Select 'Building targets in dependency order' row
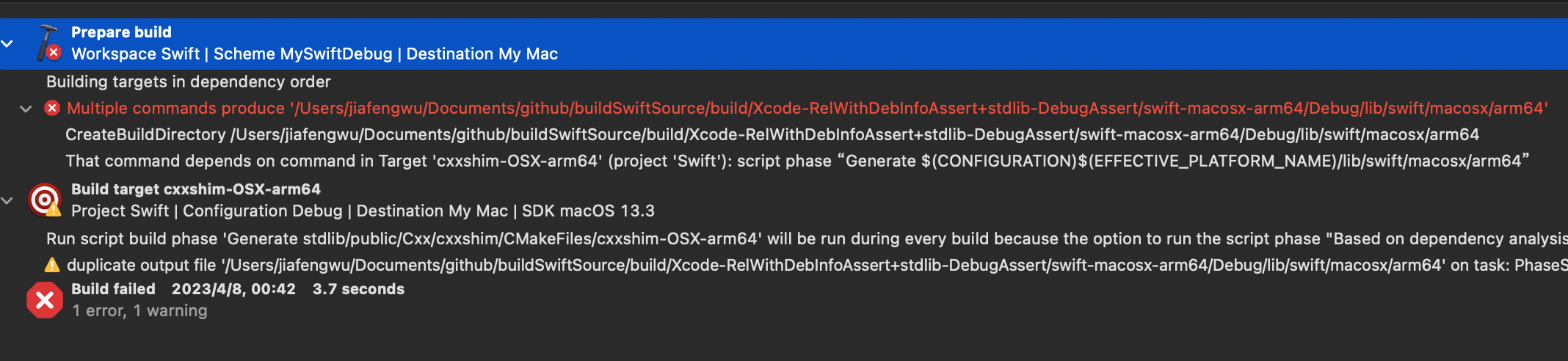 [189, 81]
